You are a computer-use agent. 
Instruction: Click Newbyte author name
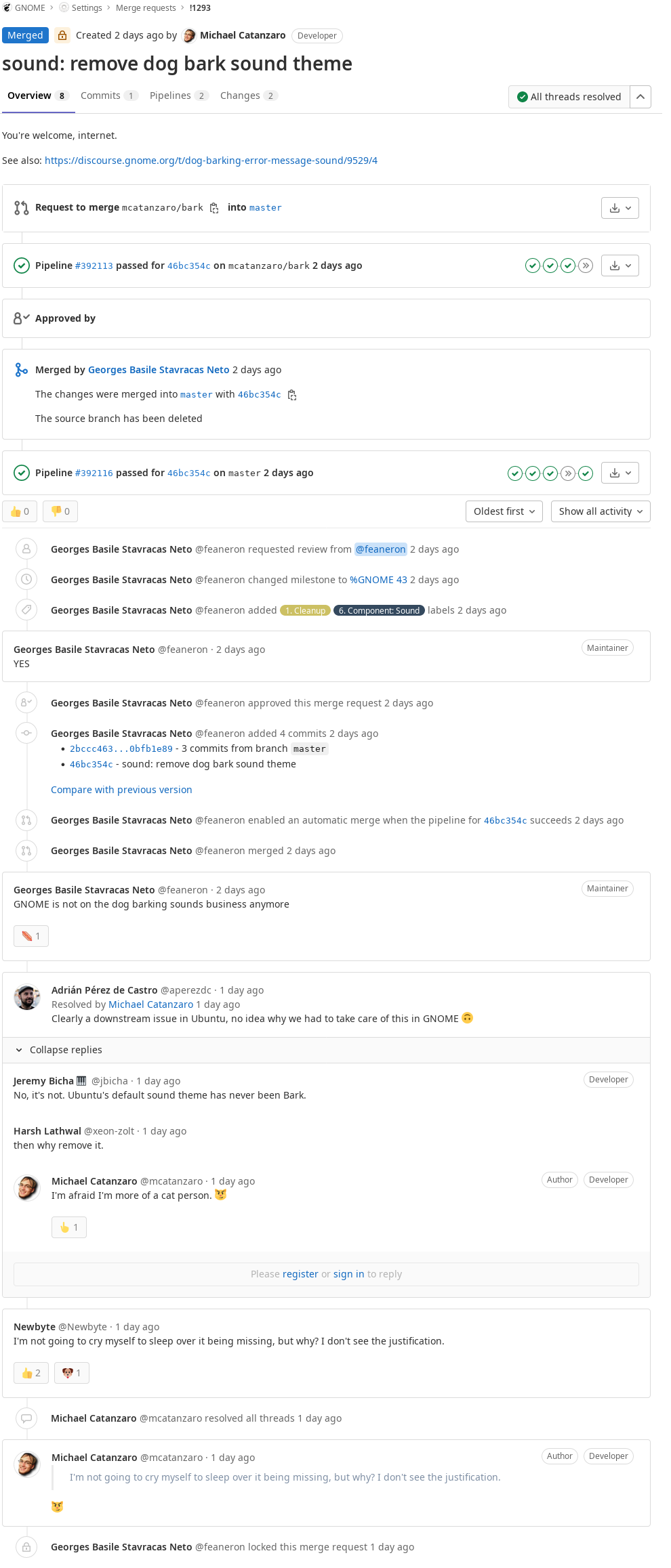coord(35,1327)
